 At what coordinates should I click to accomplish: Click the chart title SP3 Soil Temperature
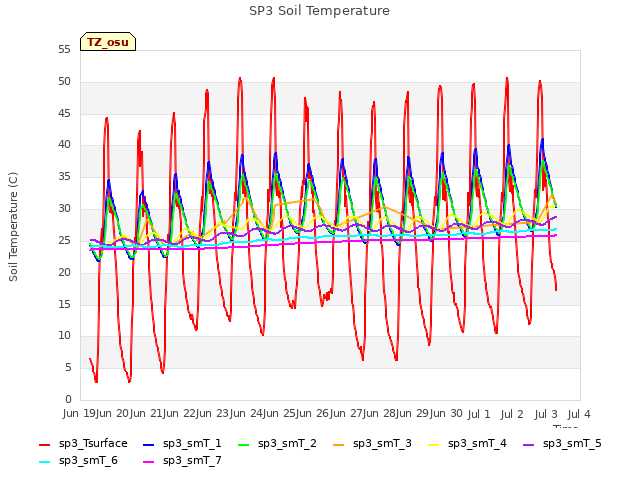coord(319,11)
